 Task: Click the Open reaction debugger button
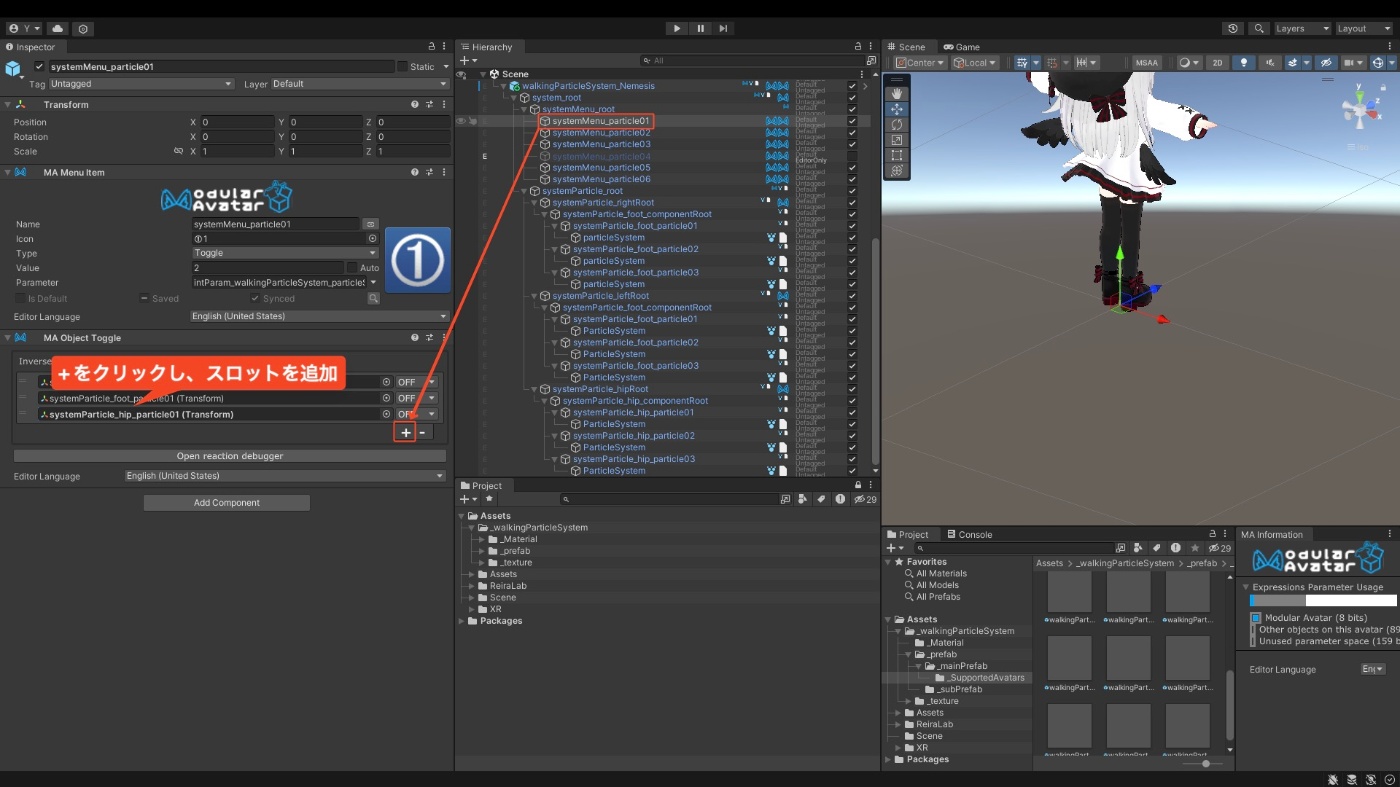(229, 456)
